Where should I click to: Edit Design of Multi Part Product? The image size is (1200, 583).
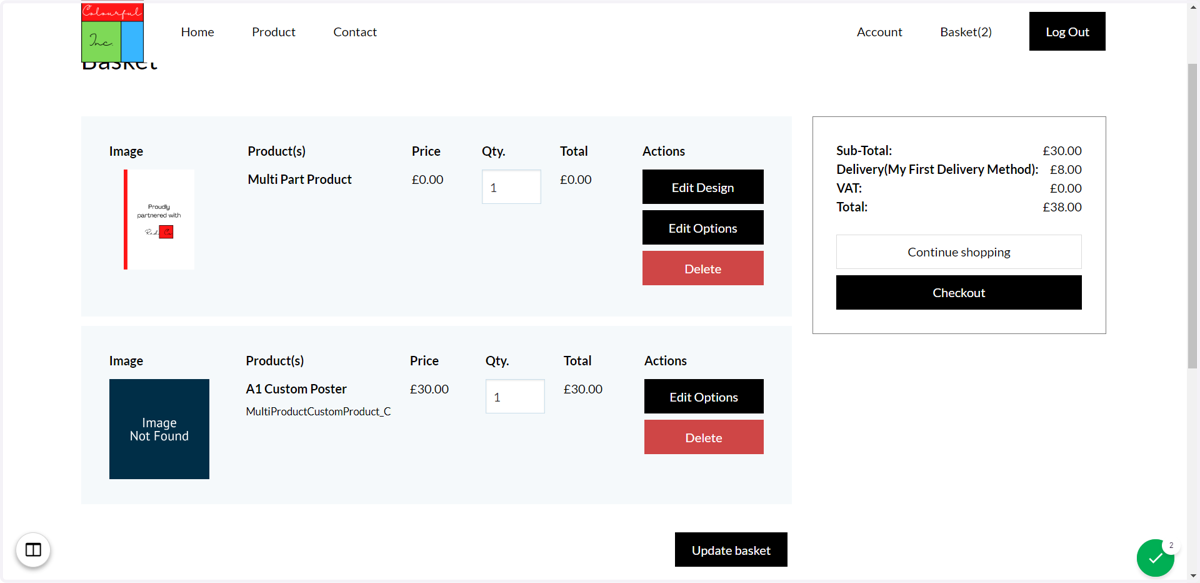pyautogui.click(x=703, y=187)
